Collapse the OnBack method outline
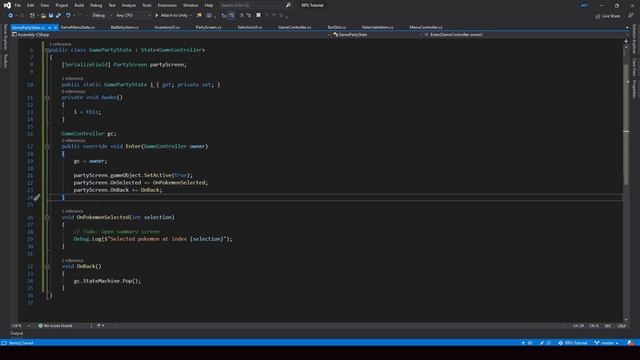The image size is (640, 360). pyautogui.click(x=47, y=267)
